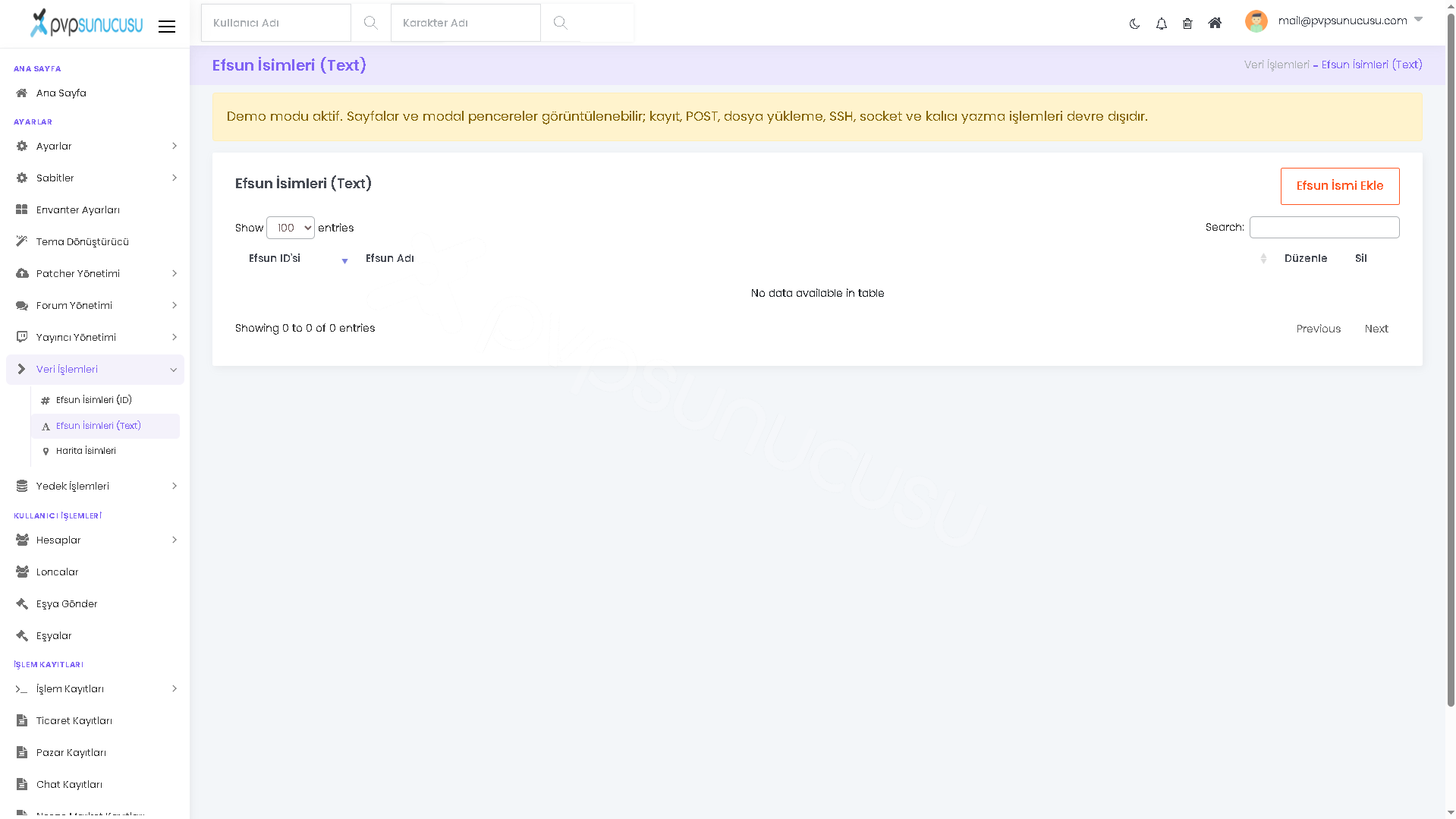Image resolution: width=1456 pixels, height=819 pixels.
Task: Click the Efsun İsmi Ekle button
Action: 1340,186
